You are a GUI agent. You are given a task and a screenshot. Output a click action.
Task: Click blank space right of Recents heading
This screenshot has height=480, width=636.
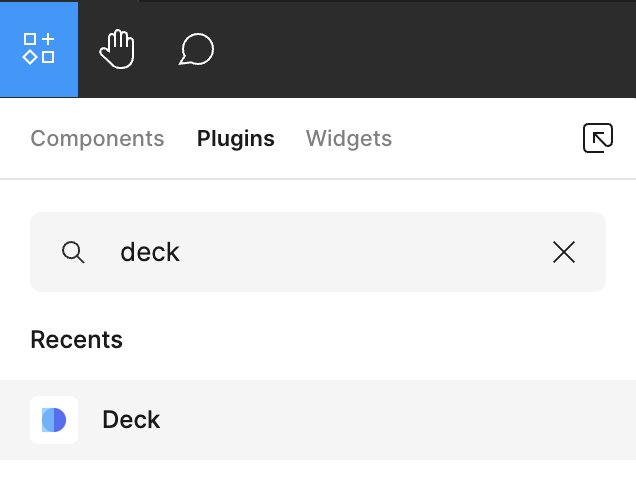[x=380, y=340]
